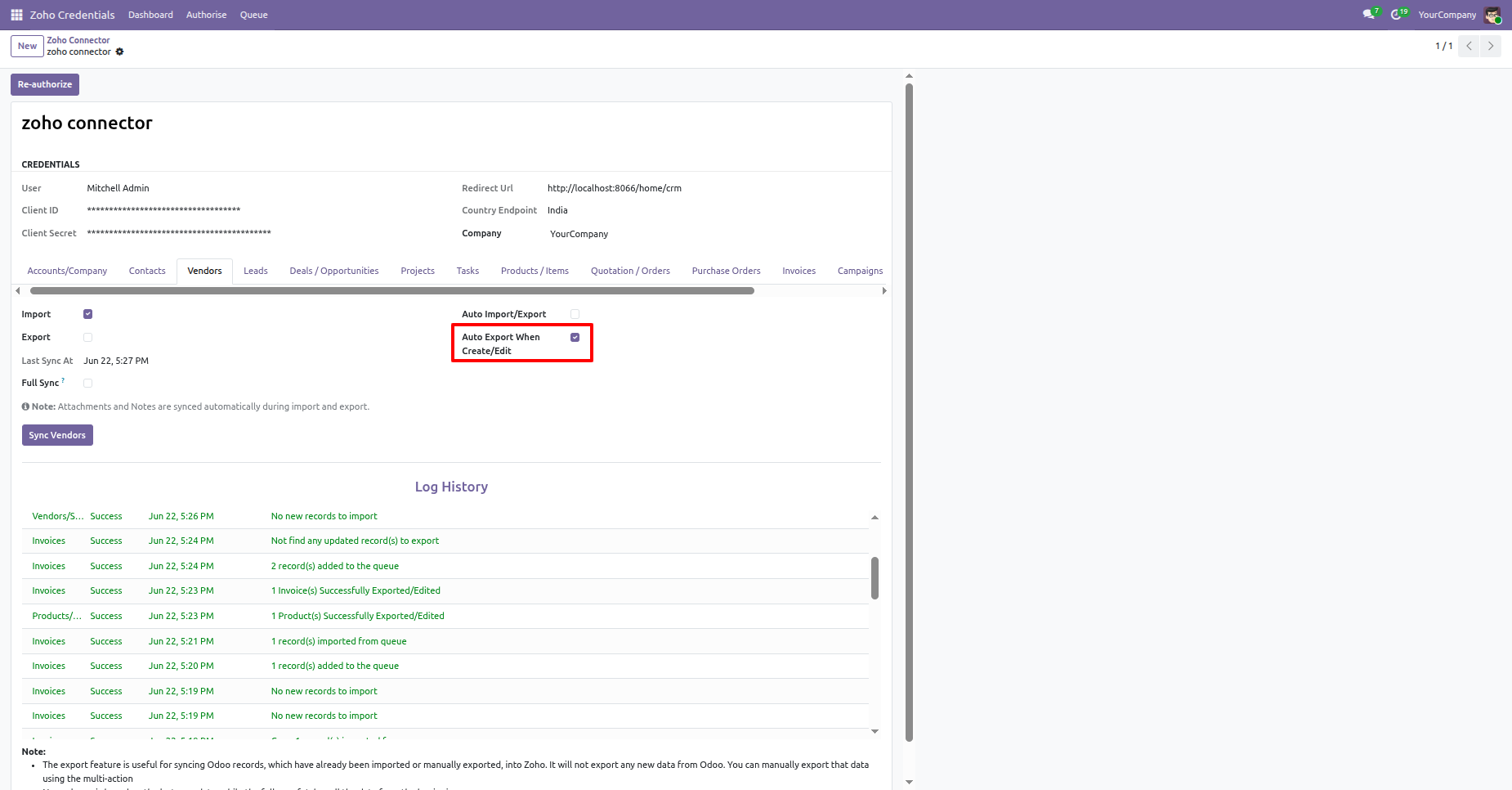Click the New button
The image size is (1512, 790).
click(27, 46)
